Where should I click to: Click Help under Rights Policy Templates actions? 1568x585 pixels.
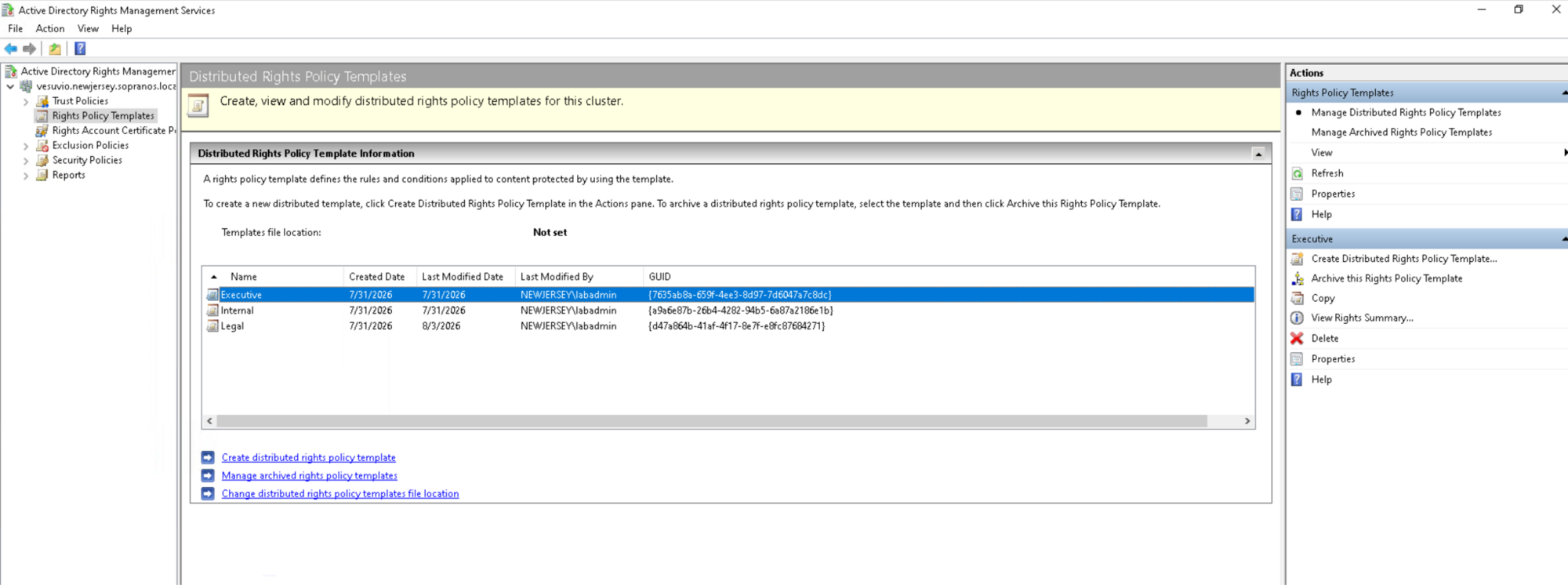[x=1321, y=214]
